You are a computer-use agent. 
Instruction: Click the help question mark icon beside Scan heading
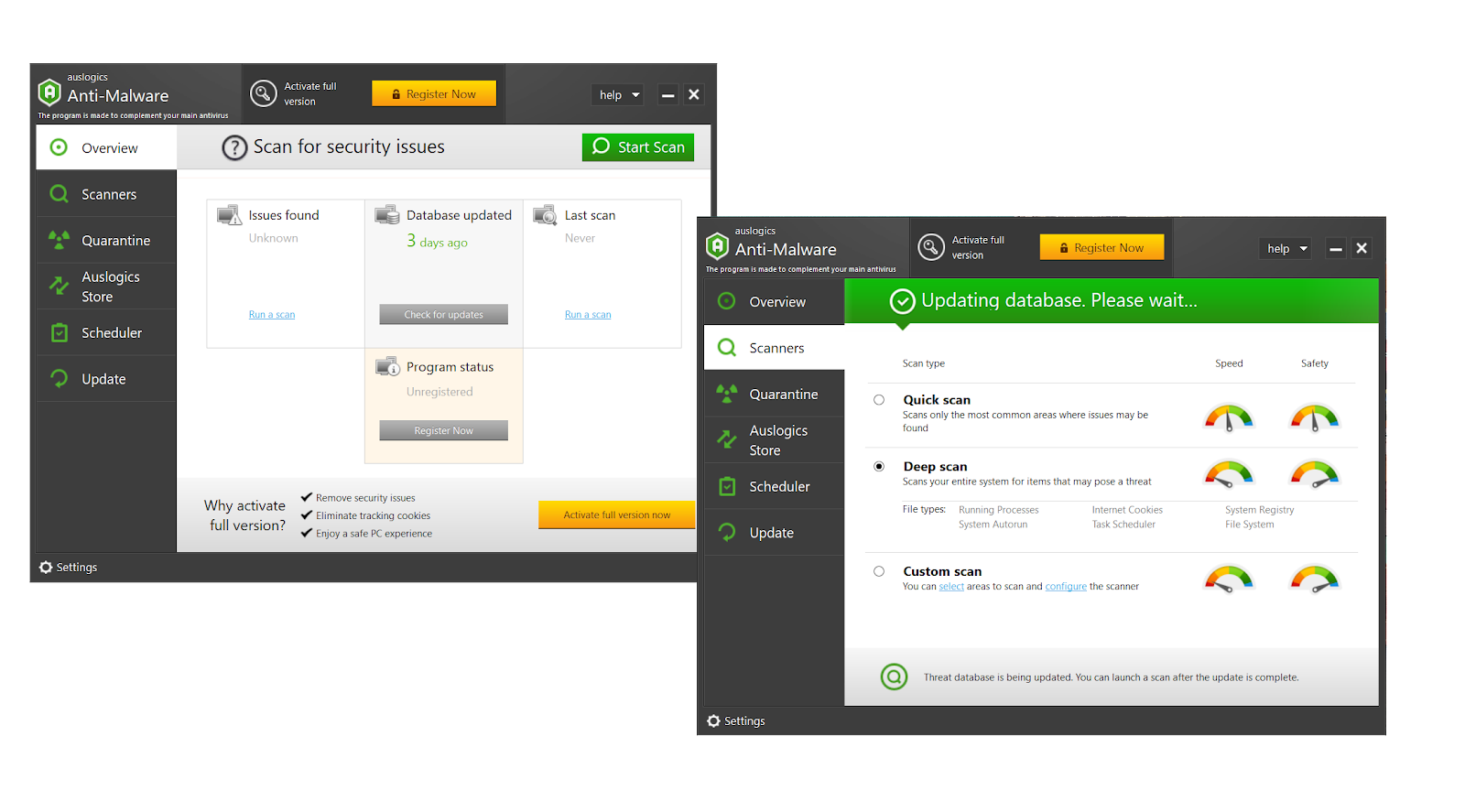(x=234, y=147)
